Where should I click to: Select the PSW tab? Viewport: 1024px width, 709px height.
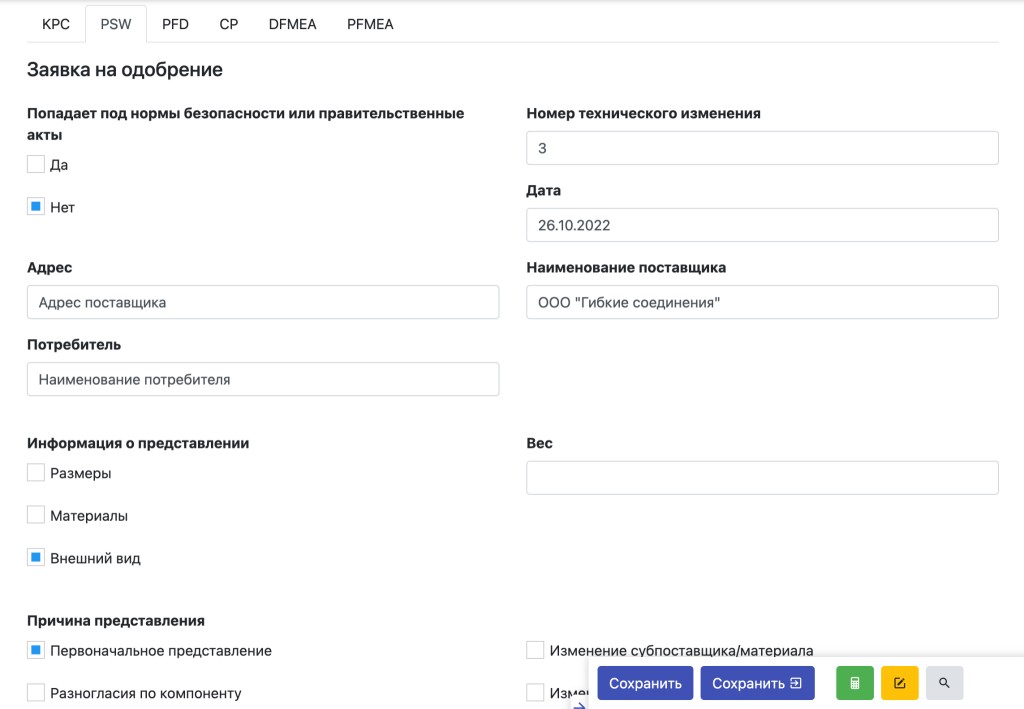pyautogui.click(x=116, y=24)
